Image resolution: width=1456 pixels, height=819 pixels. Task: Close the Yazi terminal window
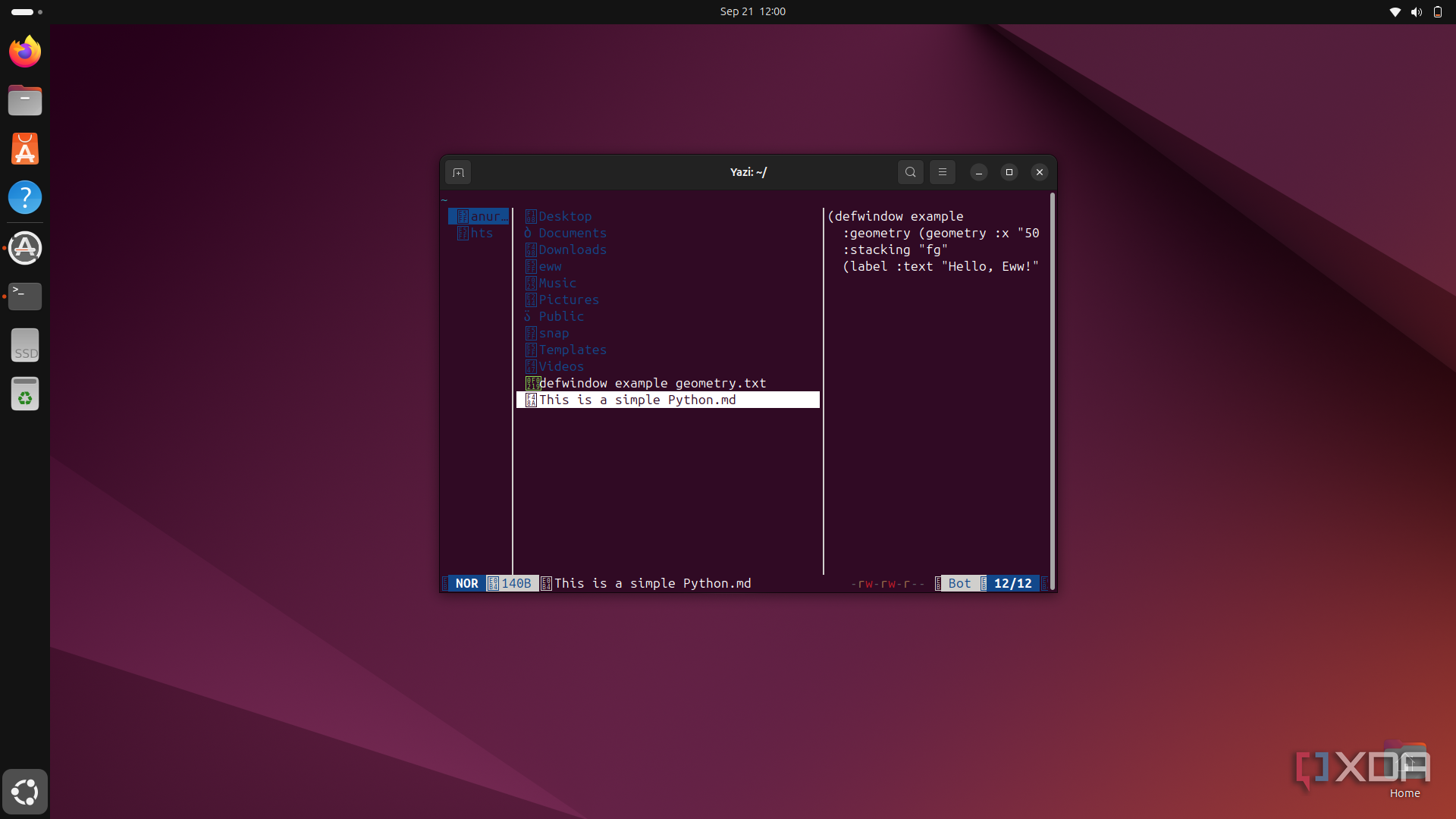pyautogui.click(x=1040, y=172)
